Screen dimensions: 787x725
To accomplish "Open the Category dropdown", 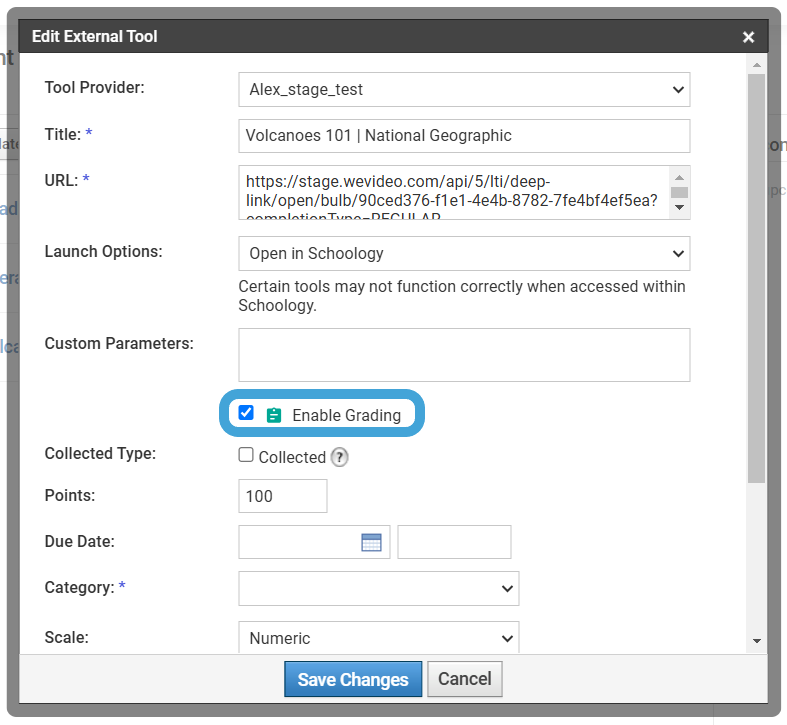I will coord(378,588).
